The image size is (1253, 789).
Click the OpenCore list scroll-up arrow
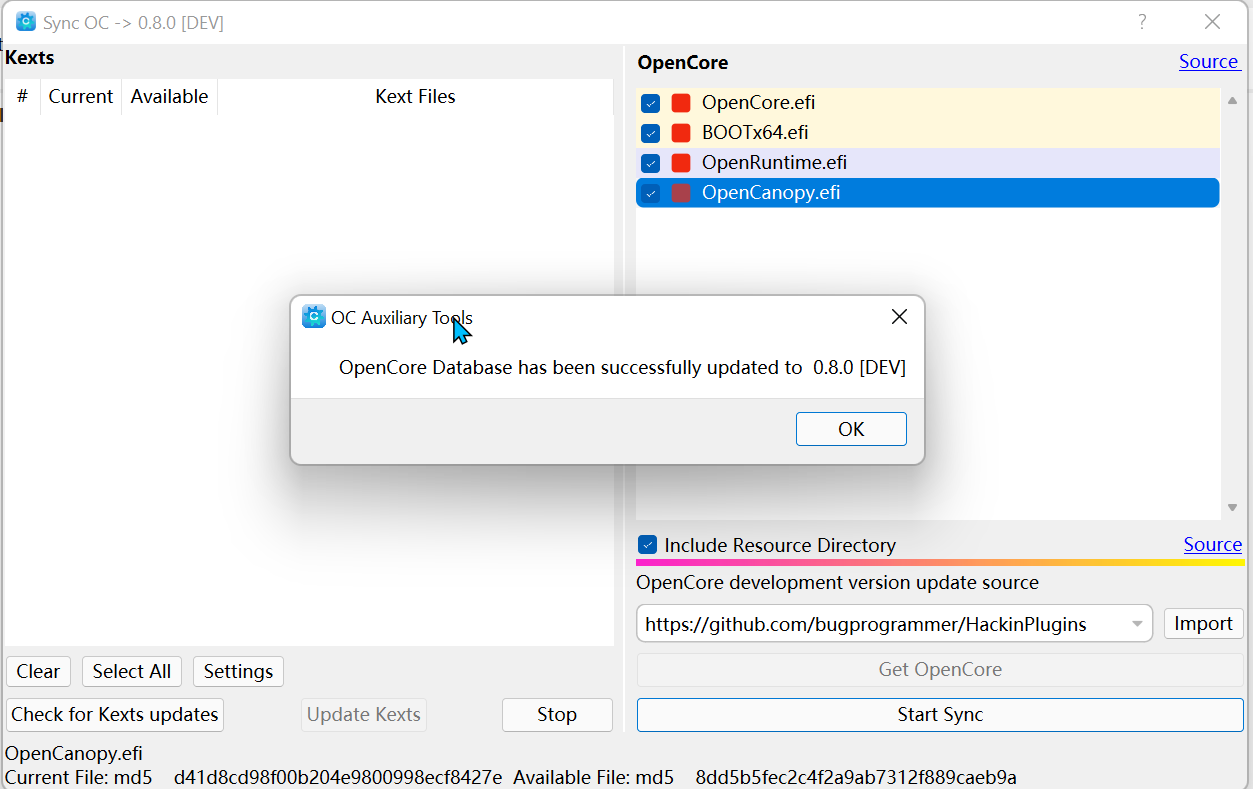pos(1232,101)
